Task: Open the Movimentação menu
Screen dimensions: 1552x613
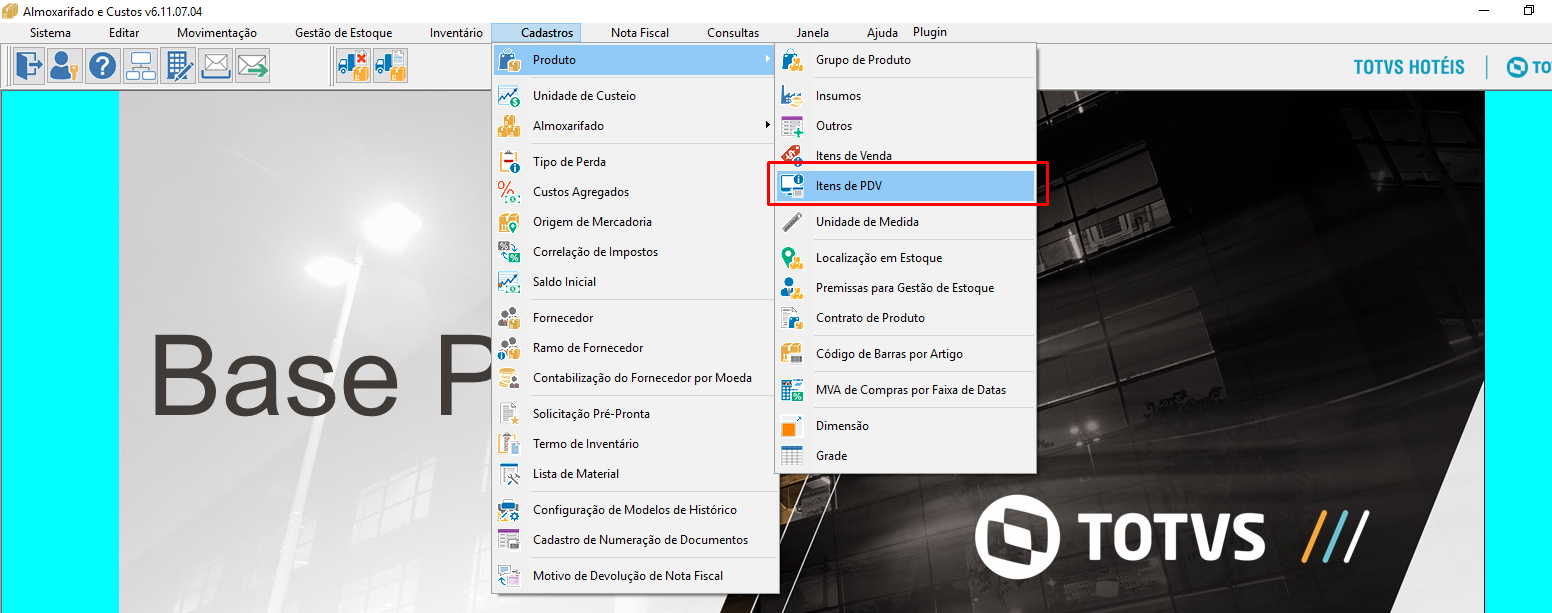Action: point(217,33)
